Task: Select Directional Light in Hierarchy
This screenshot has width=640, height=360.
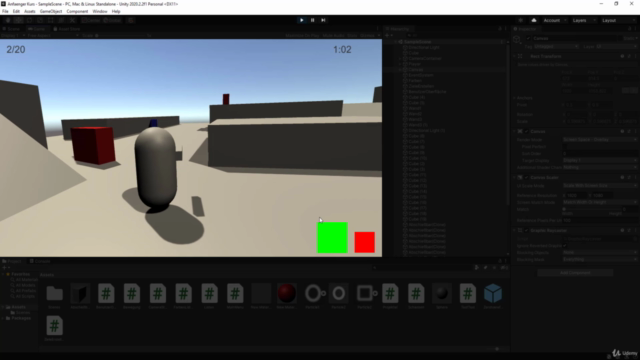Action: point(424,47)
